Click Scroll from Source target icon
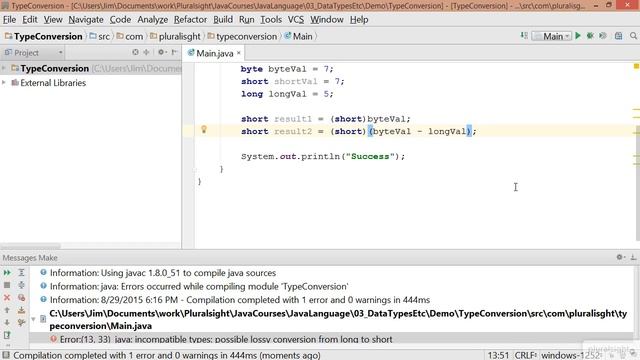Image resolution: width=640 pixels, height=360 pixels. pyautogui.click(x=135, y=52)
